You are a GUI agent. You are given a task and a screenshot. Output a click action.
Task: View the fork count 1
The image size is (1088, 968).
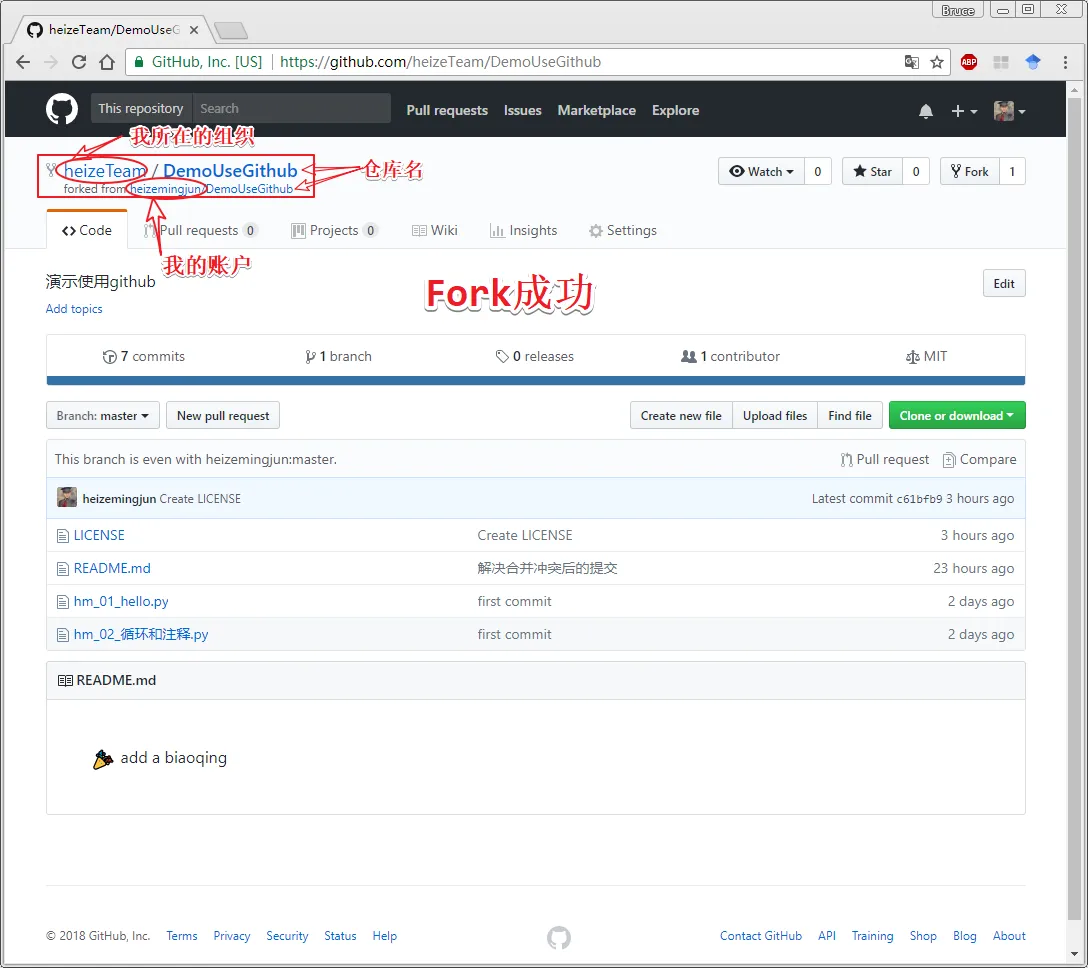[1012, 171]
